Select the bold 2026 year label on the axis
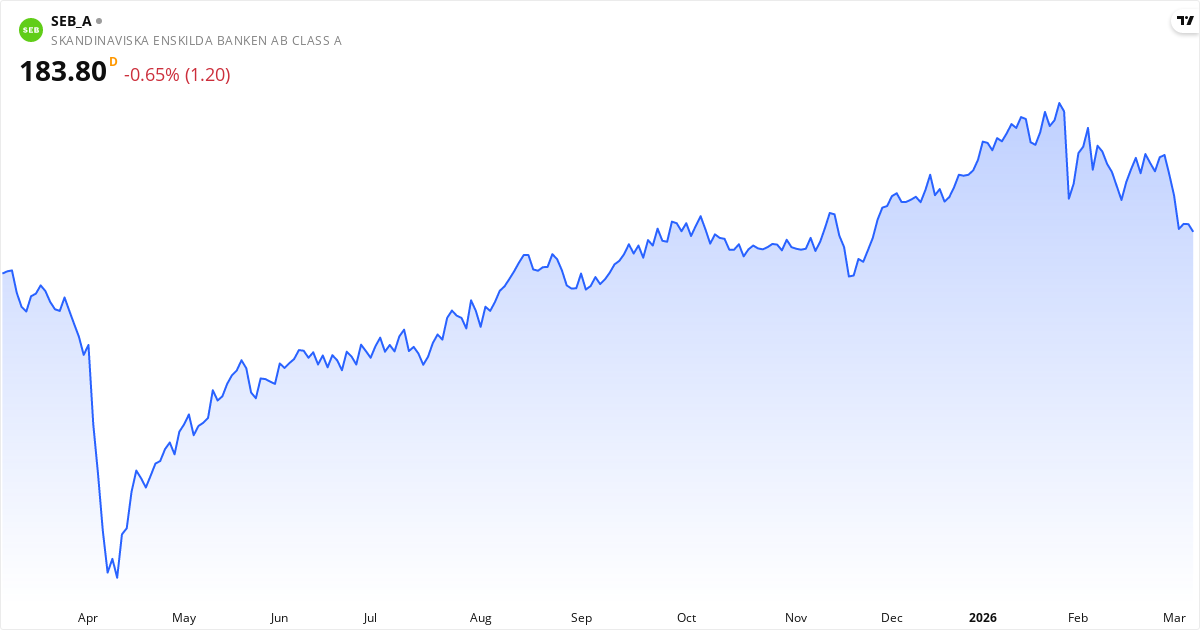Viewport: 1200px width, 630px height. [982, 618]
